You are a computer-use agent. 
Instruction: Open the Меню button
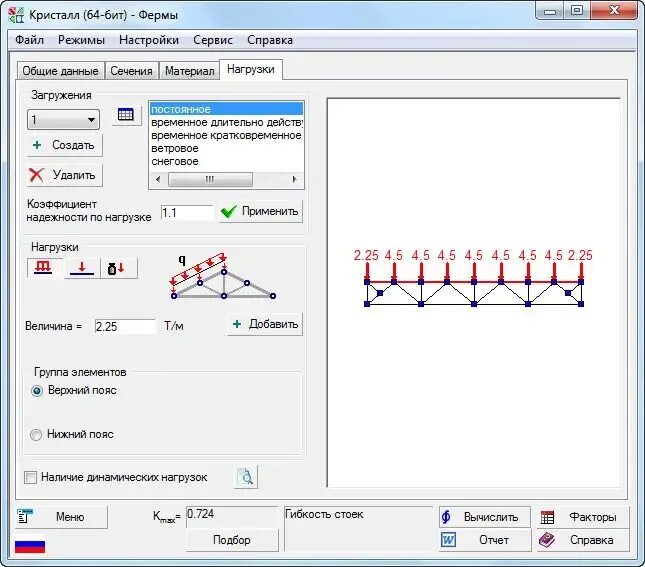click(62, 517)
